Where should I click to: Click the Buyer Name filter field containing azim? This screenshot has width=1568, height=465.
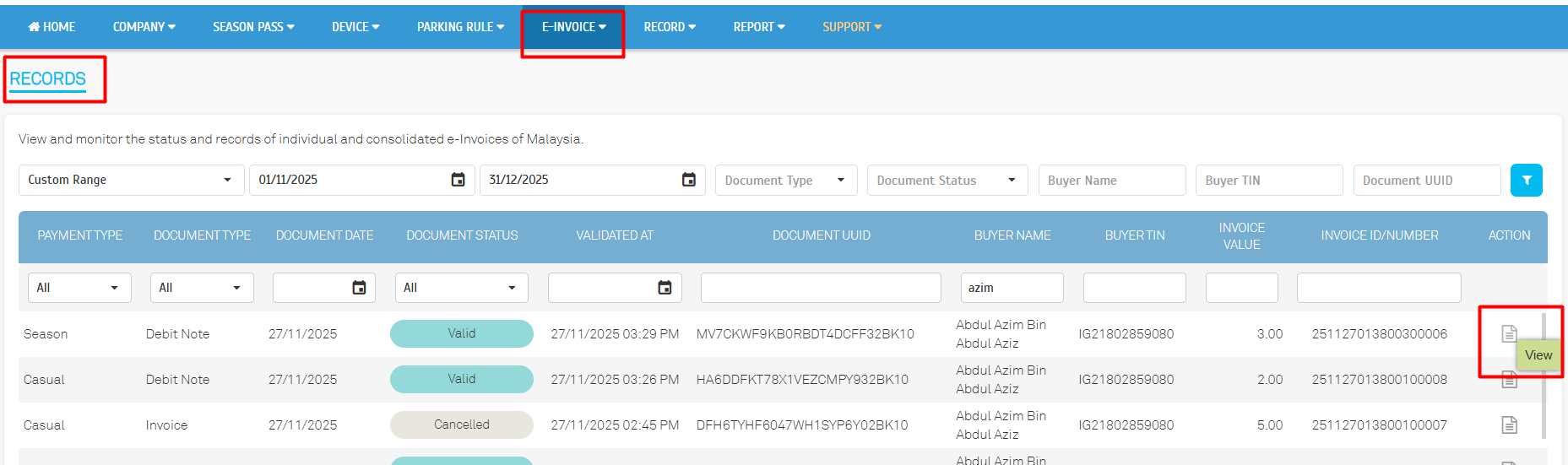[1012, 288]
